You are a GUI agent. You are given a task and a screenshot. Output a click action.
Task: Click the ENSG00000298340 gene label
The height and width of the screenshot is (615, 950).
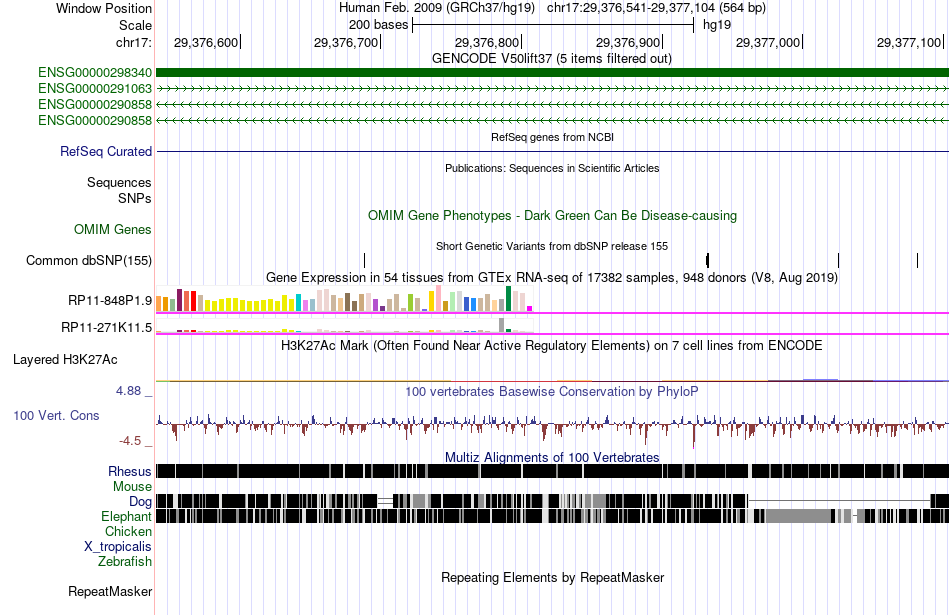[x=95, y=73]
